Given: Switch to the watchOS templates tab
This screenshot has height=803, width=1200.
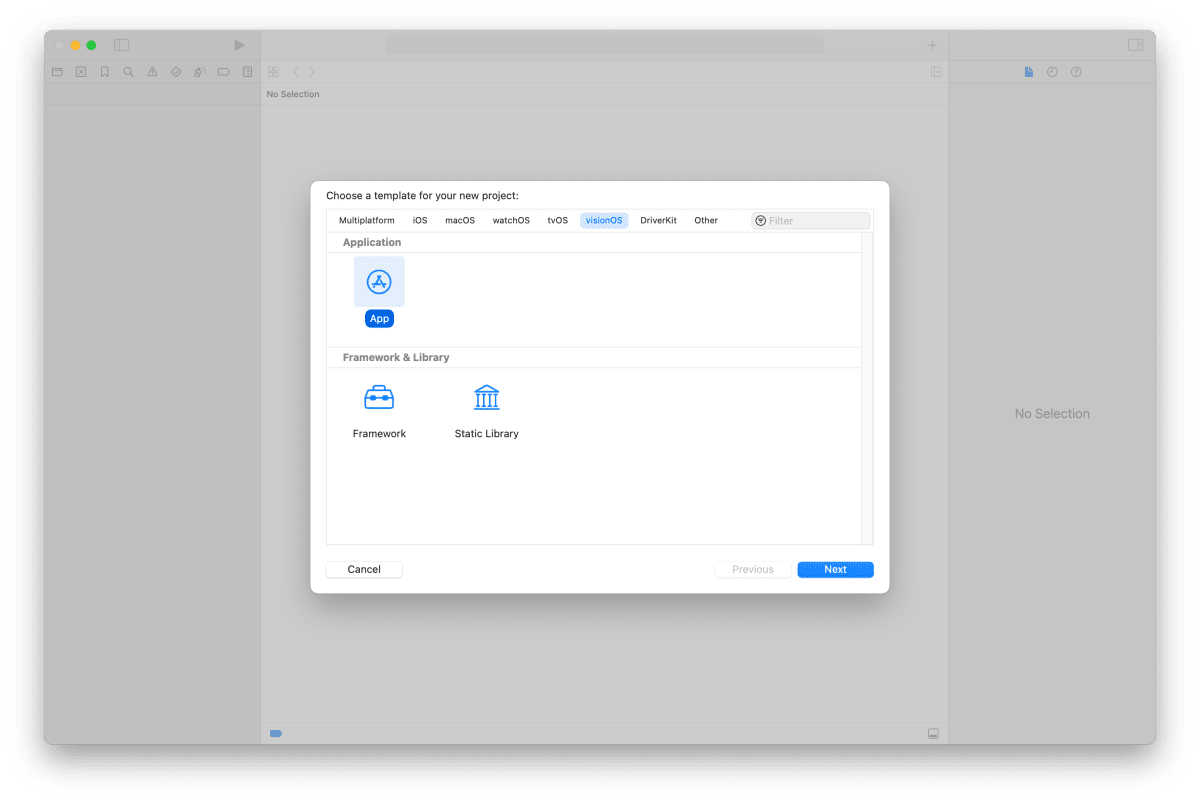Looking at the screenshot, I should 511,220.
